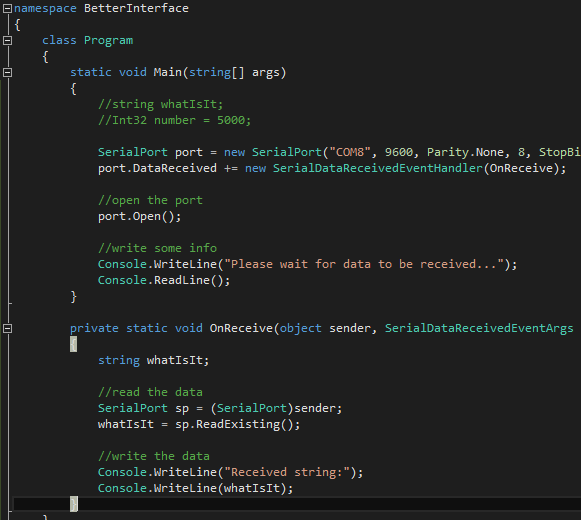Image resolution: width=581 pixels, height=520 pixels.
Task: Collapse the OnReceive method block
Action: (7, 328)
